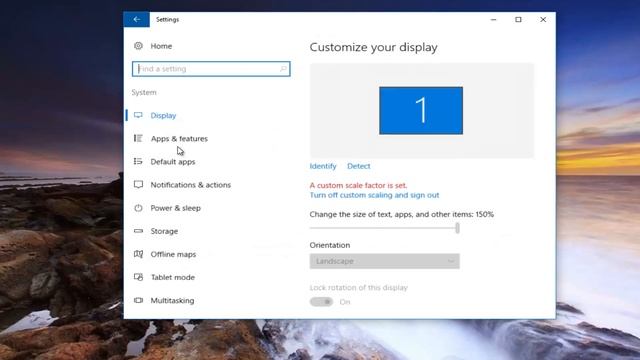Click the Orientation label
This screenshot has width=640, height=360.
(x=330, y=245)
